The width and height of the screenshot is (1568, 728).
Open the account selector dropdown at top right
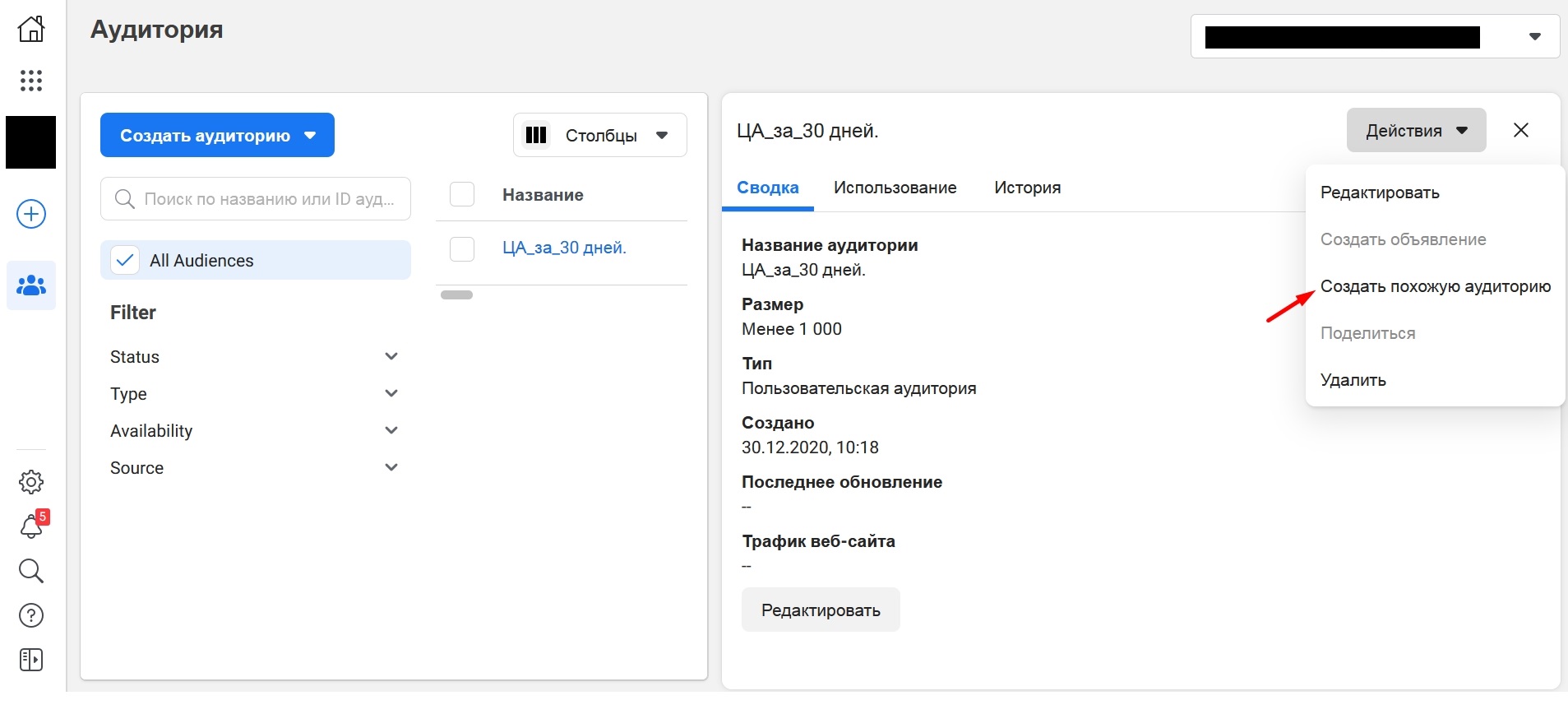(x=1375, y=36)
